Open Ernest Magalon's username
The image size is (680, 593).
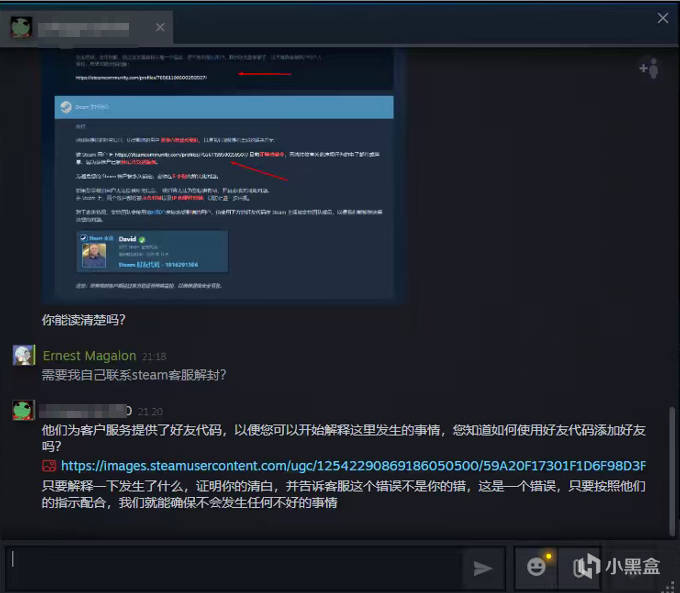pyautogui.click(x=89, y=355)
